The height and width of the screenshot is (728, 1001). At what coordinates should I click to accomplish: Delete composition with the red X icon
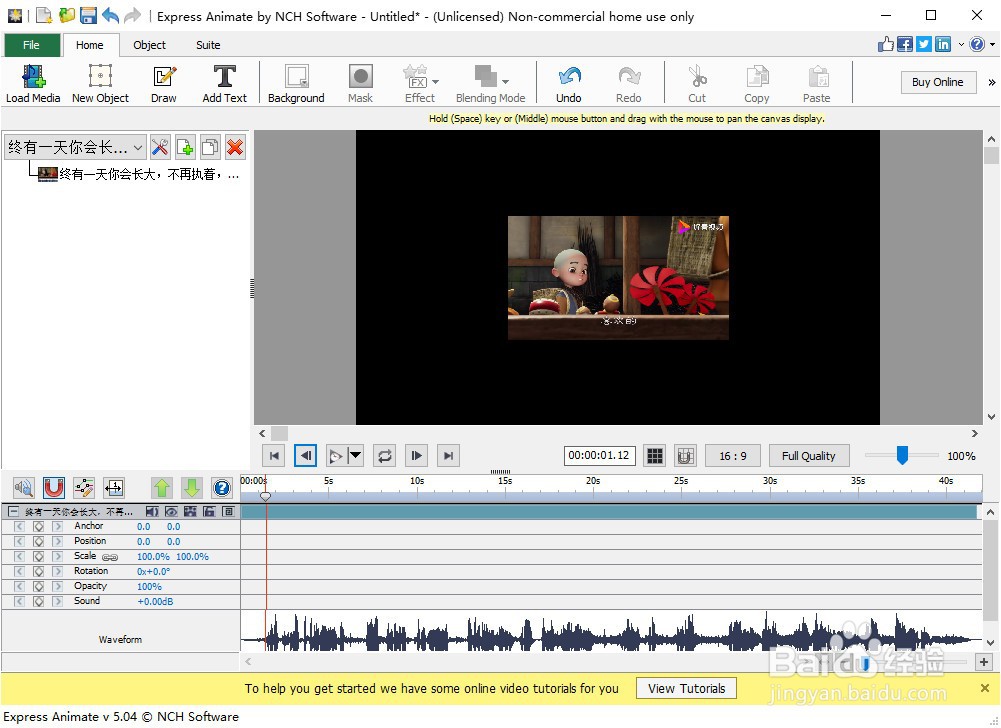point(235,148)
